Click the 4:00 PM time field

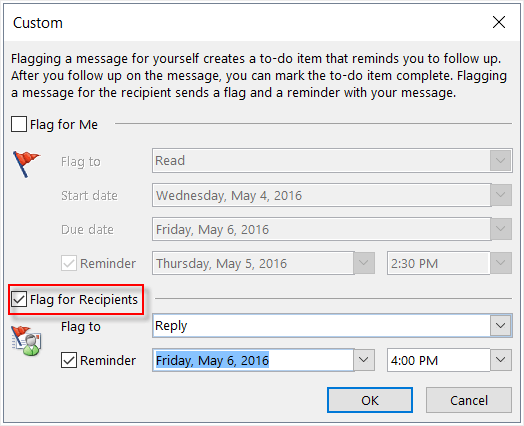[438, 360]
